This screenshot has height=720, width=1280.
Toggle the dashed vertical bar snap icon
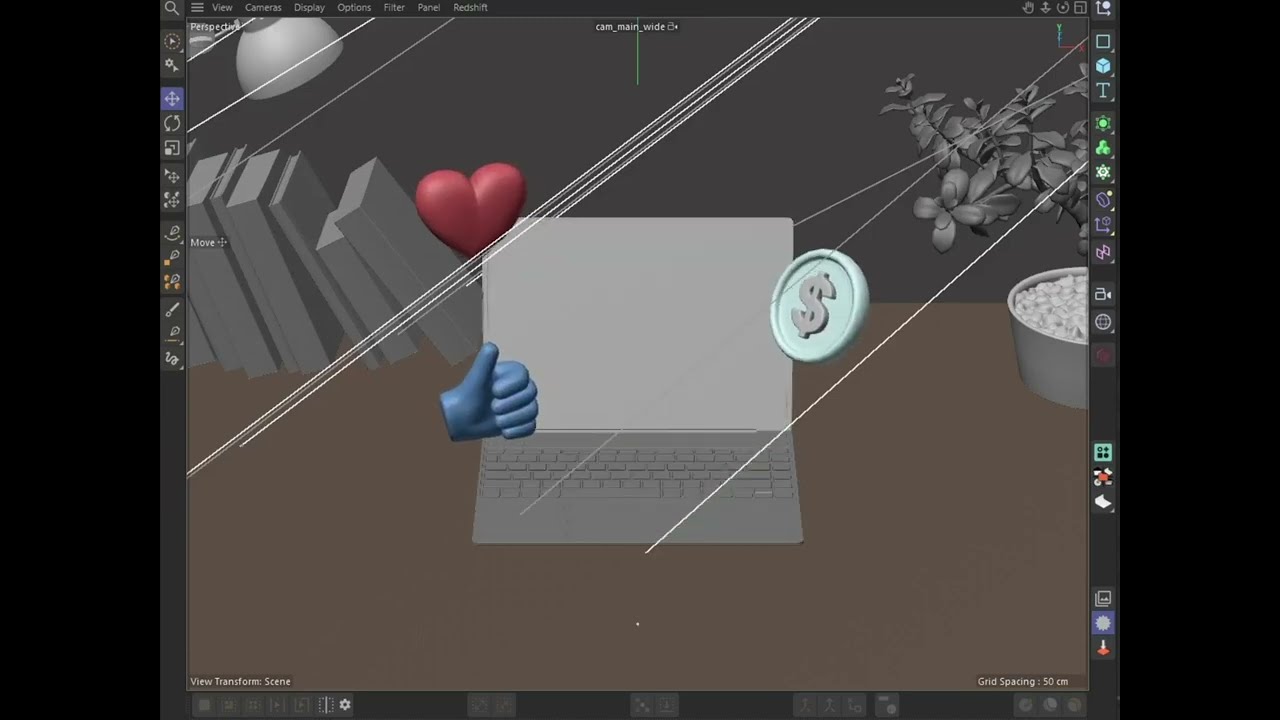point(326,705)
